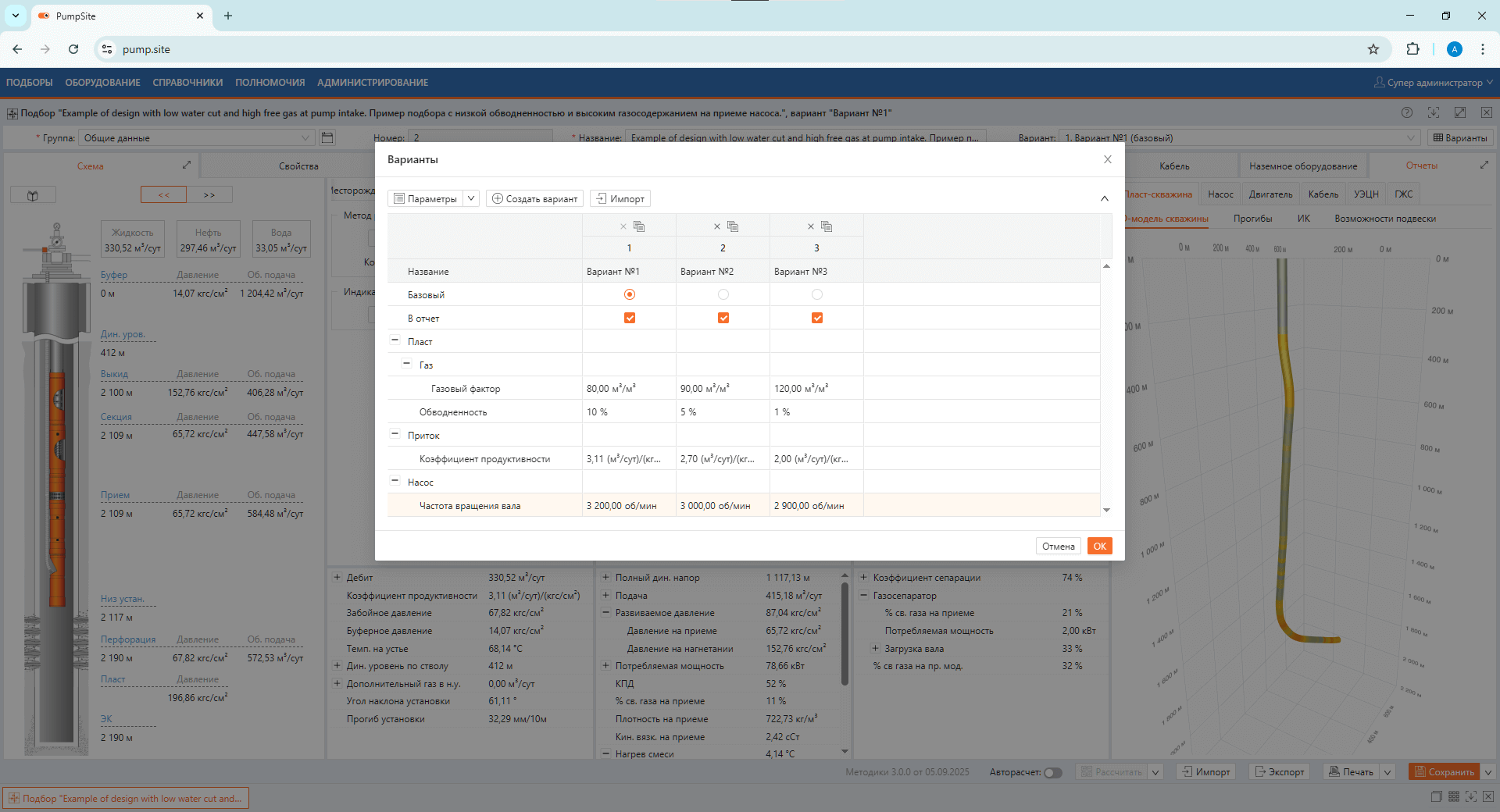Image resolution: width=1500 pixels, height=812 pixels.
Task: Open the СПРАВОЧНИКИ menu
Action: click(x=187, y=83)
